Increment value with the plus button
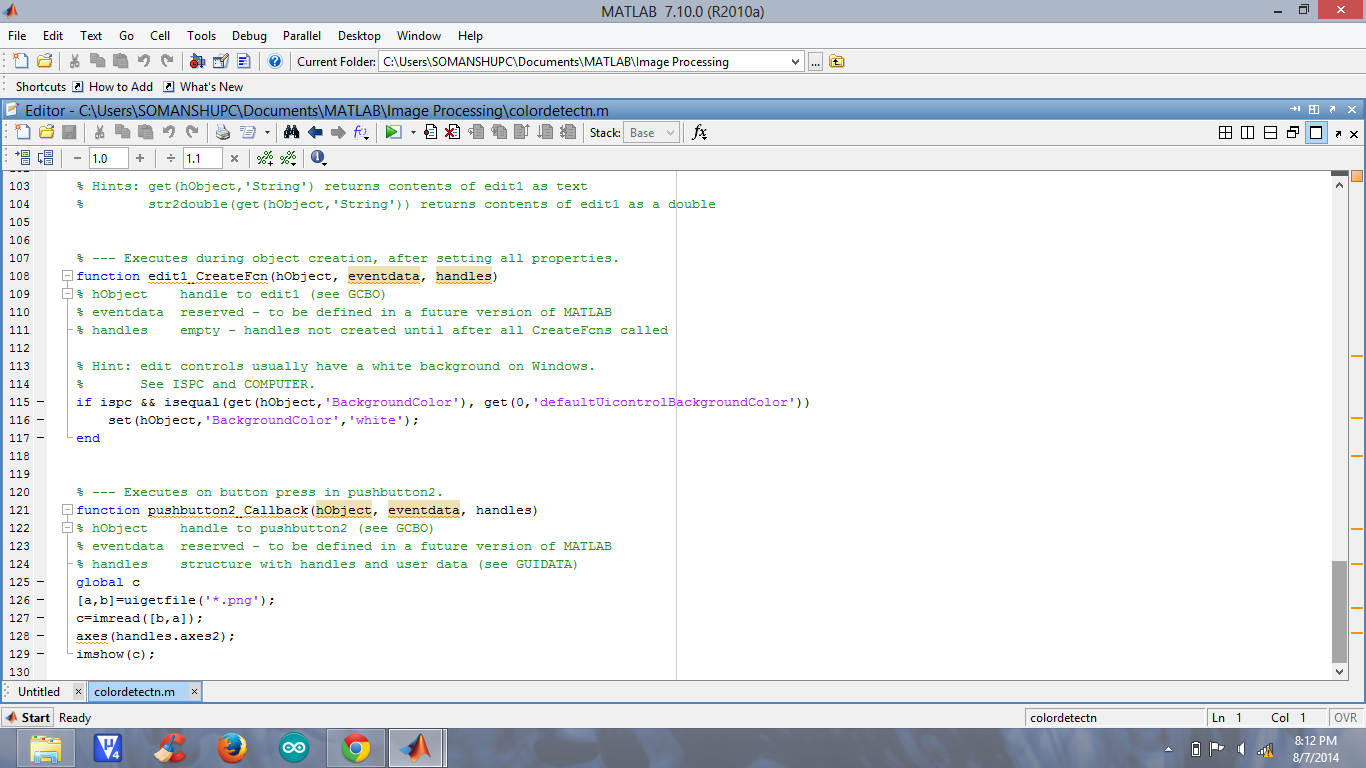The width and height of the screenshot is (1366, 768). pos(140,158)
